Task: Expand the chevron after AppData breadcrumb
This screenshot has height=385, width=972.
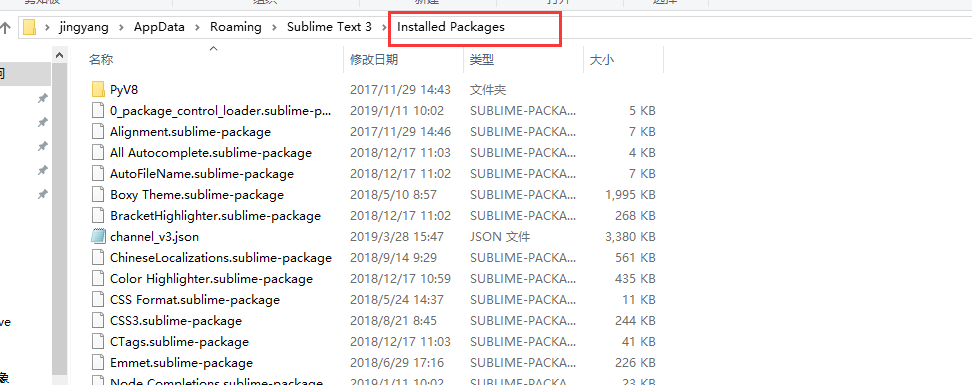Action: (198, 27)
